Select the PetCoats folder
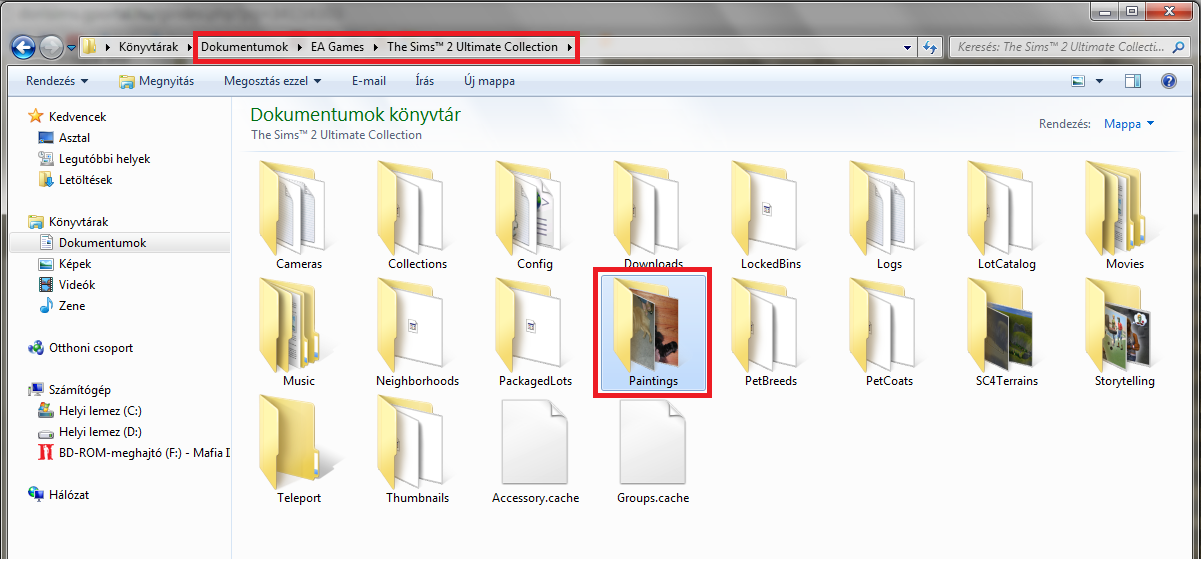 pos(889,333)
